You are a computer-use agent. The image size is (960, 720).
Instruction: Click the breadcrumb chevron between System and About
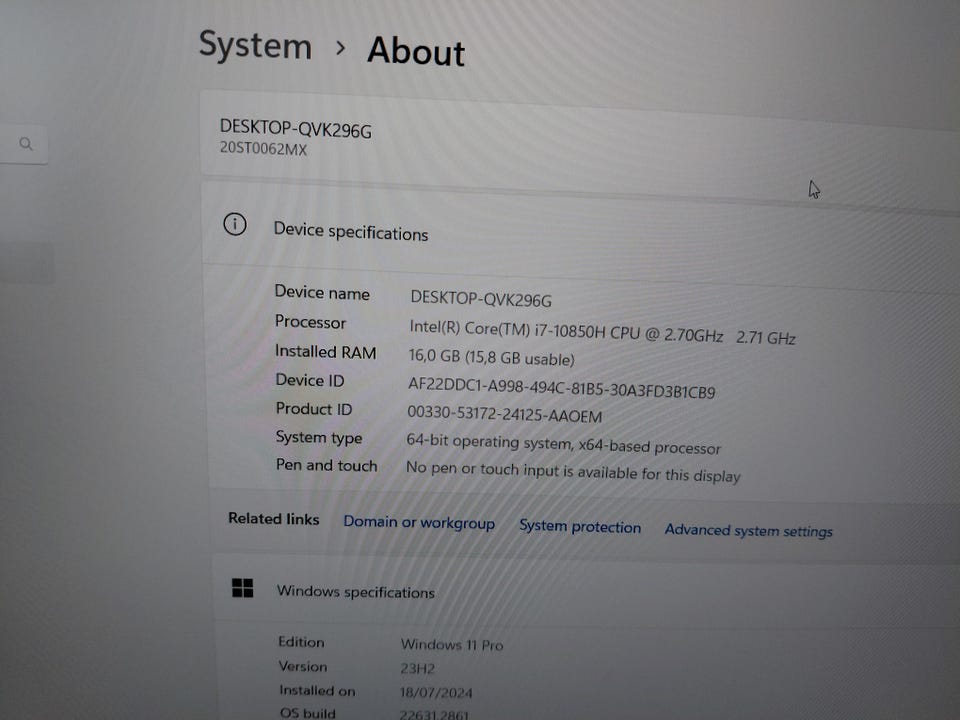340,48
